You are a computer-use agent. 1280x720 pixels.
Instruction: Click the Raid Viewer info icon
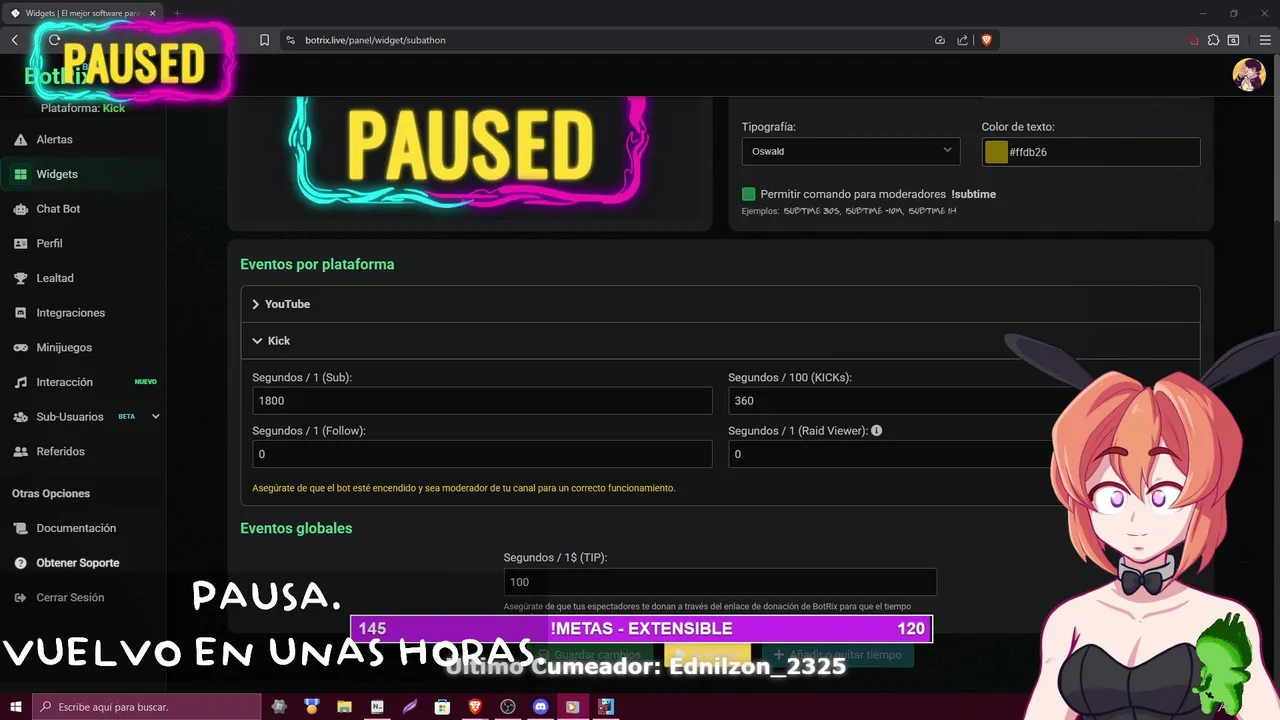876,430
